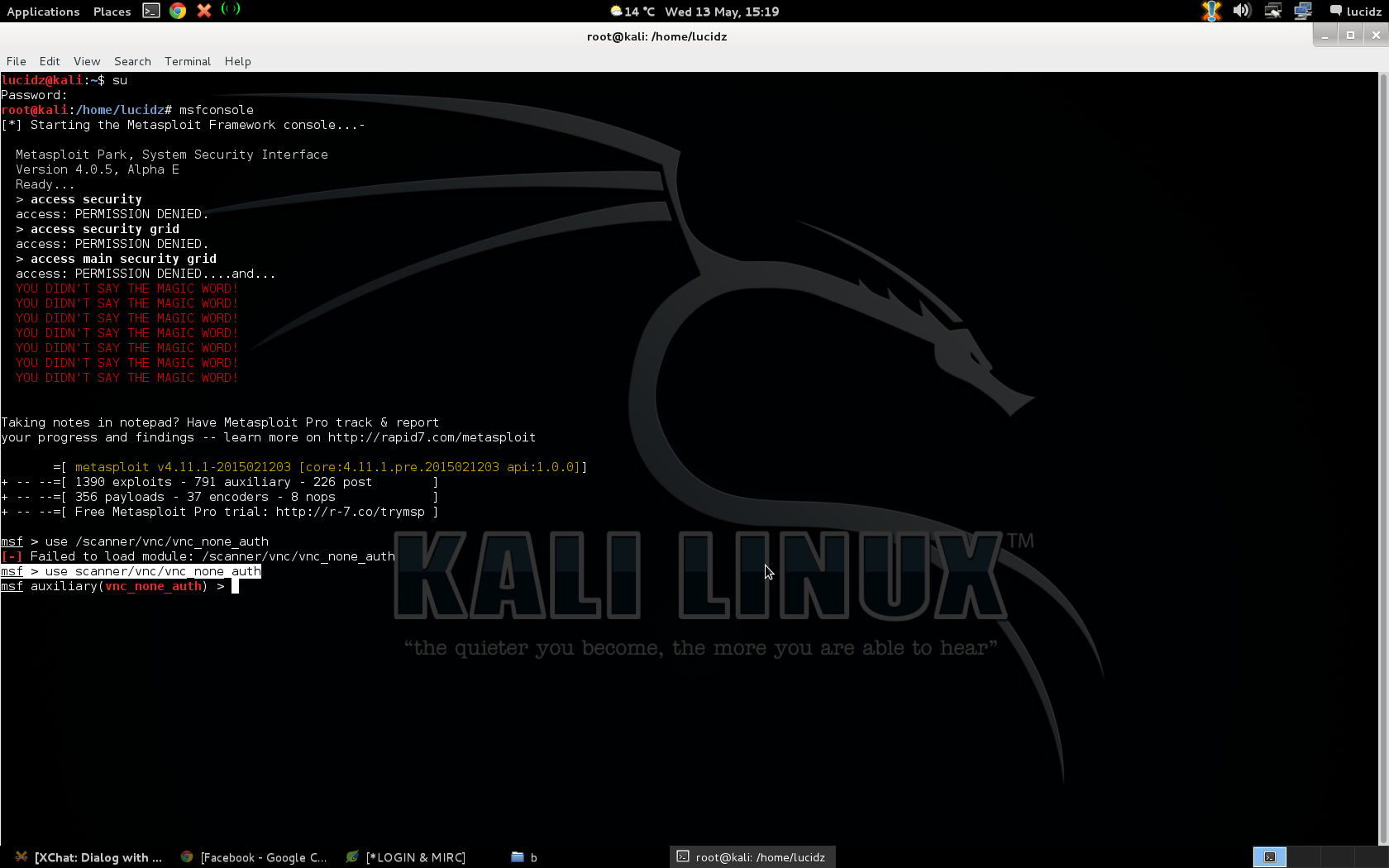Switch to the LOGIN & MIRC taskbar window

tap(406, 857)
